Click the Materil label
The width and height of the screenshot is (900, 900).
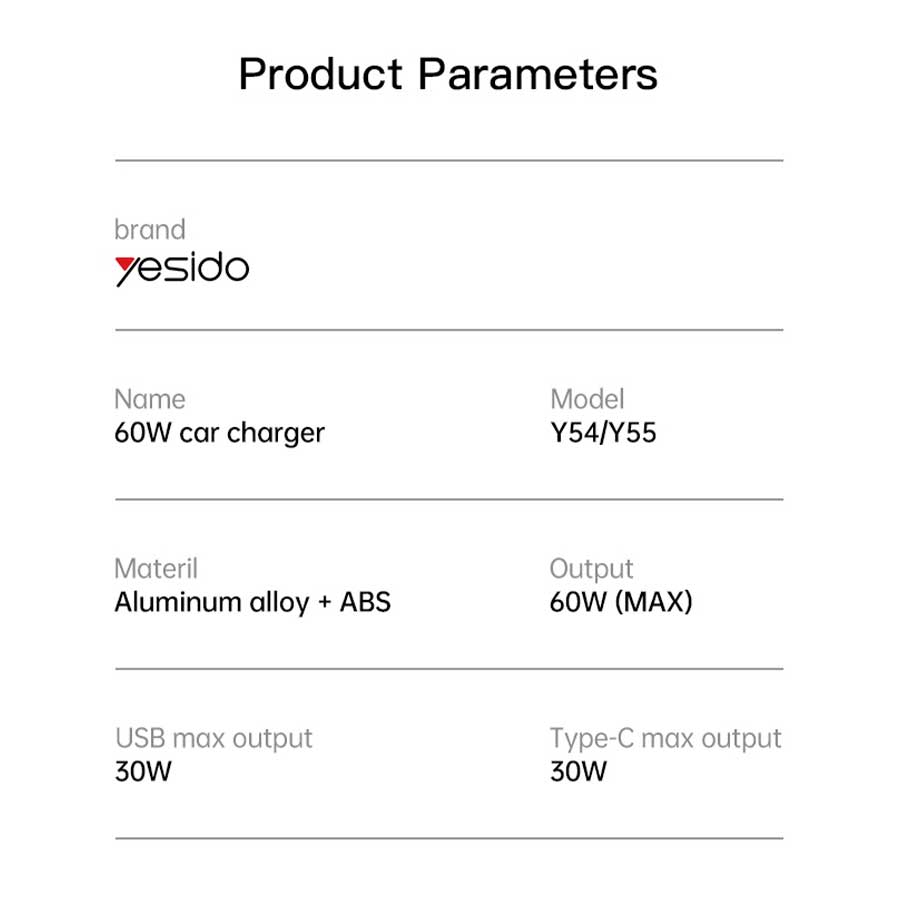coord(156,568)
